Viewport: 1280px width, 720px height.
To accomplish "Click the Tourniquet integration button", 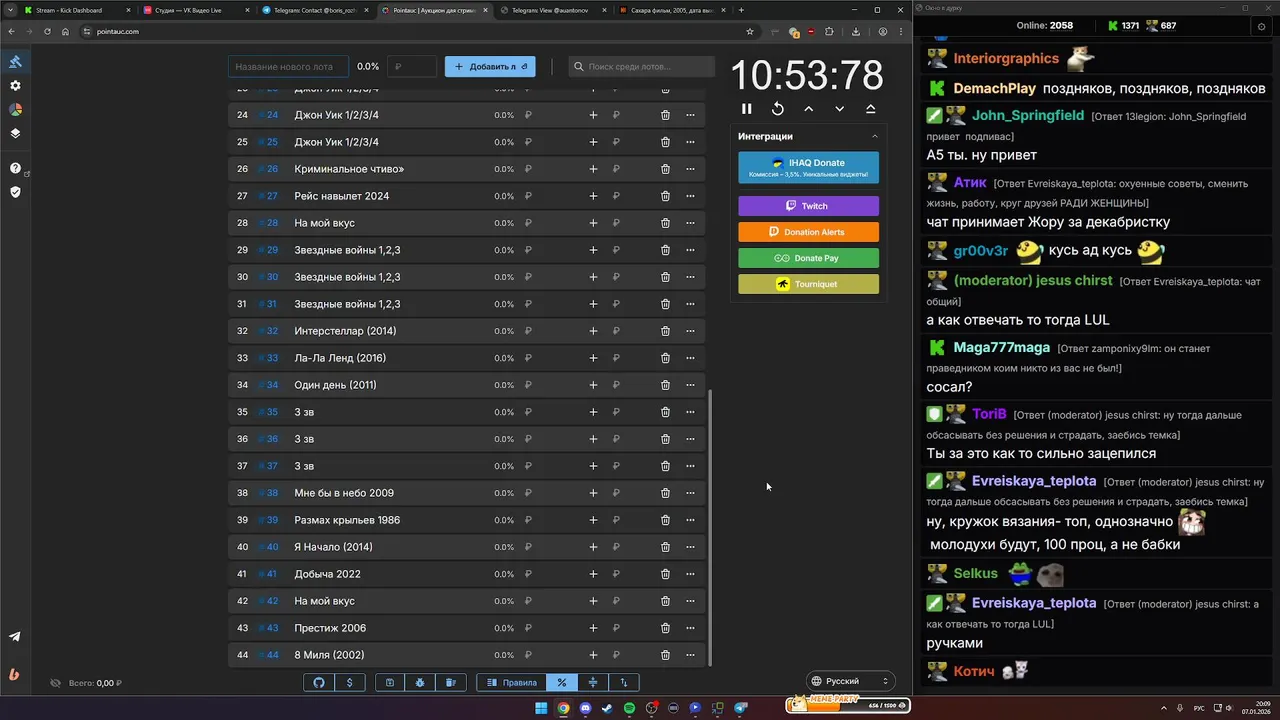I will coord(808,284).
